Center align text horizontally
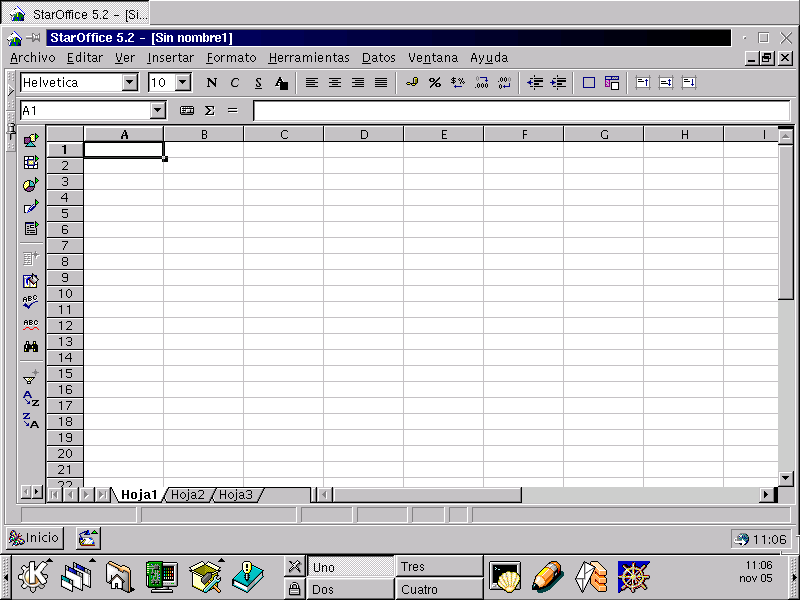Image resolution: width=800 pixels, height=600 pixels. tap(335, 83)
